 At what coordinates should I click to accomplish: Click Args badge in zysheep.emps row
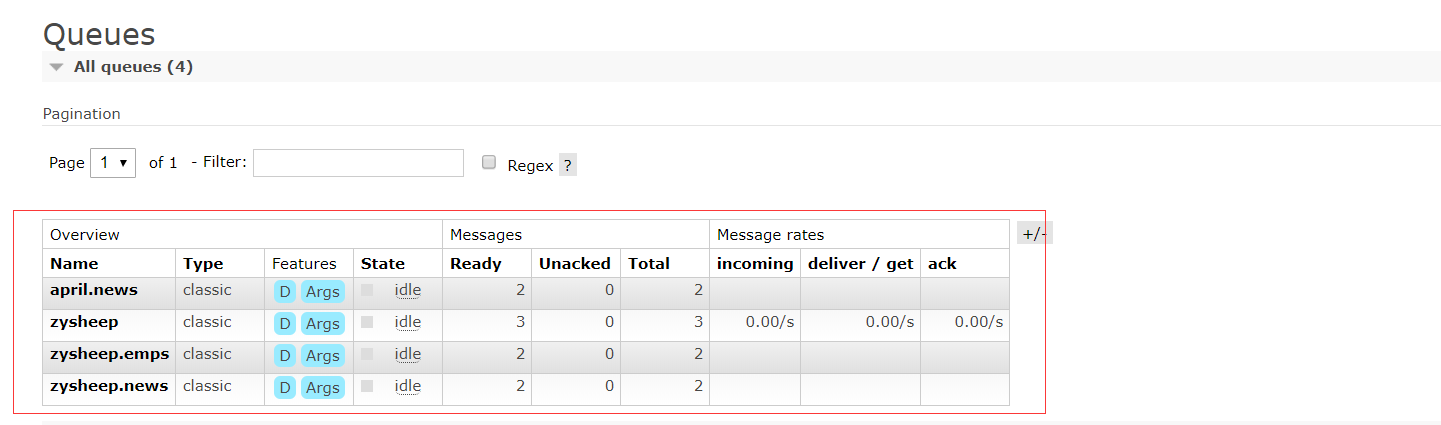click(x=323, y=356)
